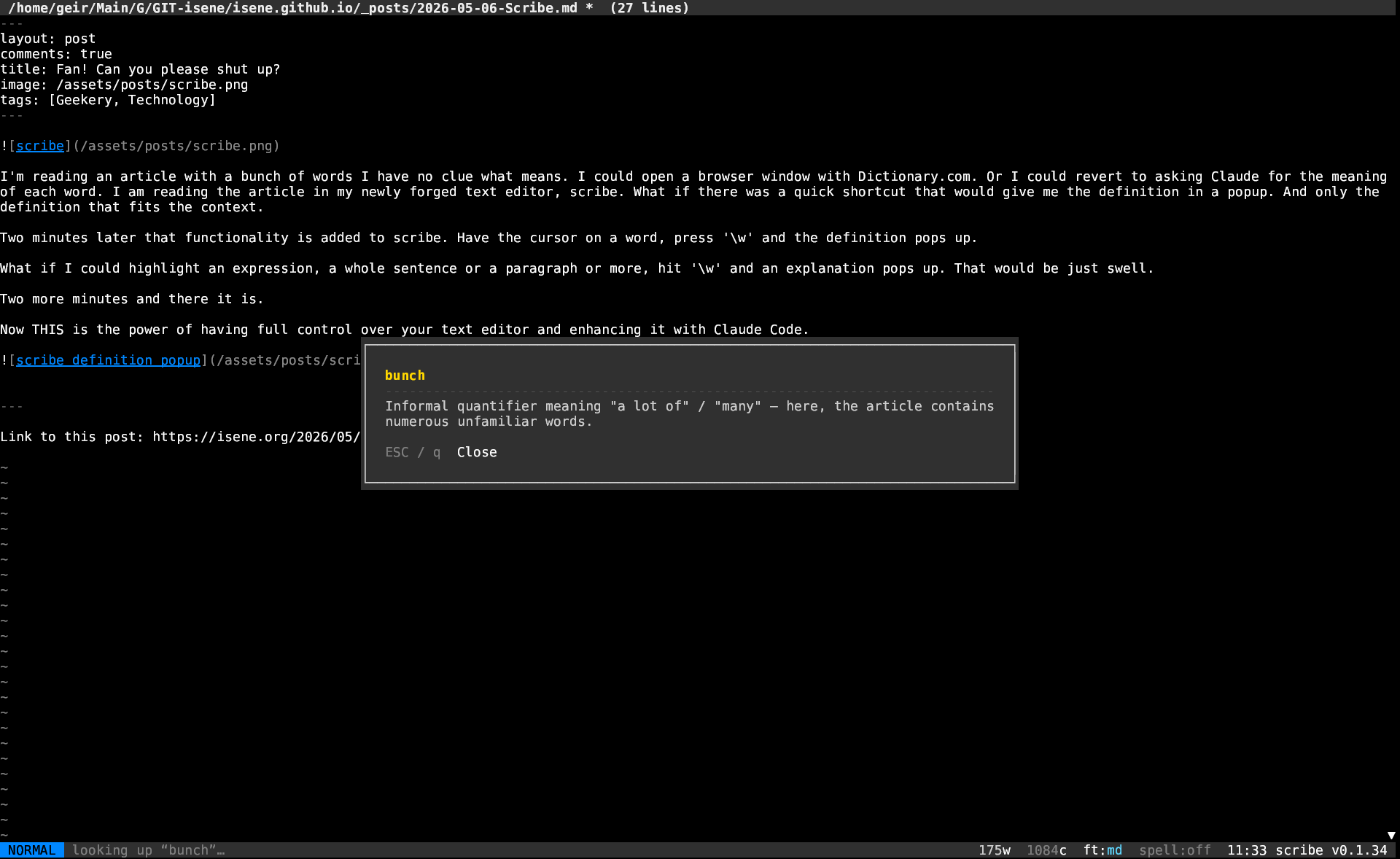Click the file path in title bar

coord(292,8)
